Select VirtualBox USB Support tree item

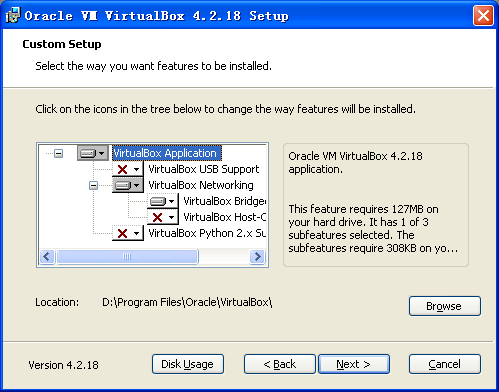204,169
